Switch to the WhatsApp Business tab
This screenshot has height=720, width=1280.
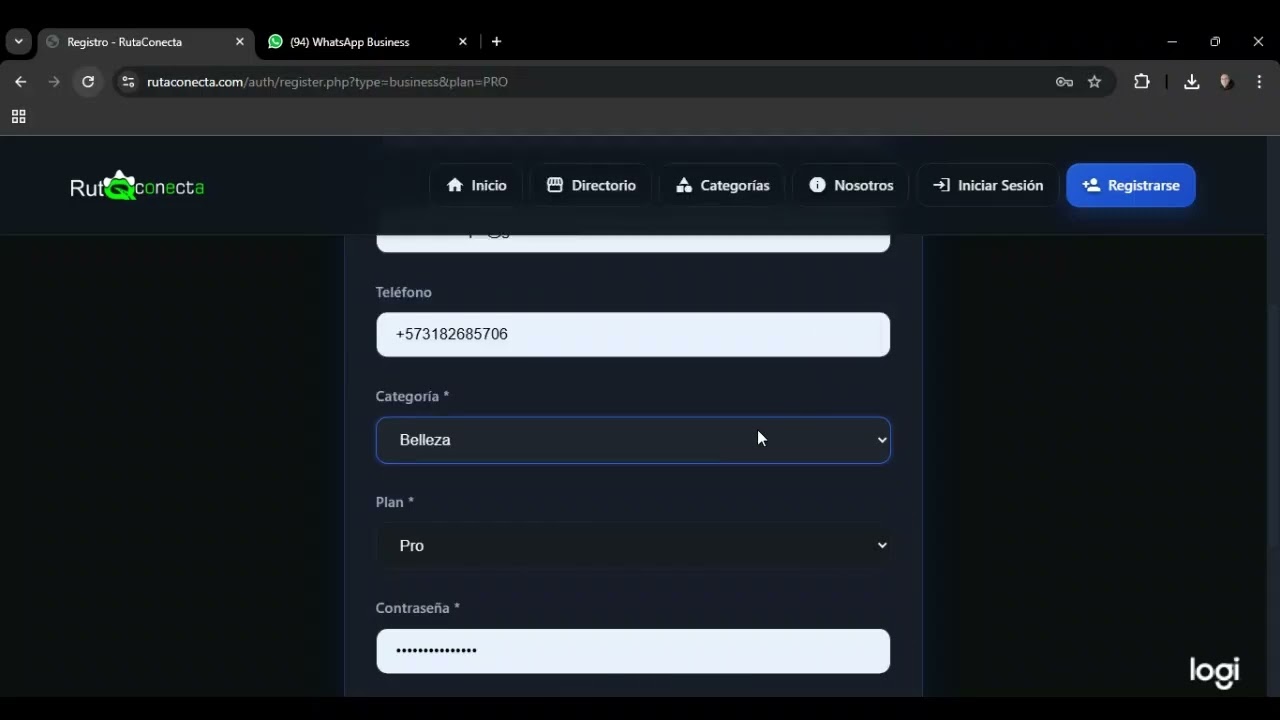[x=367, y=42]
